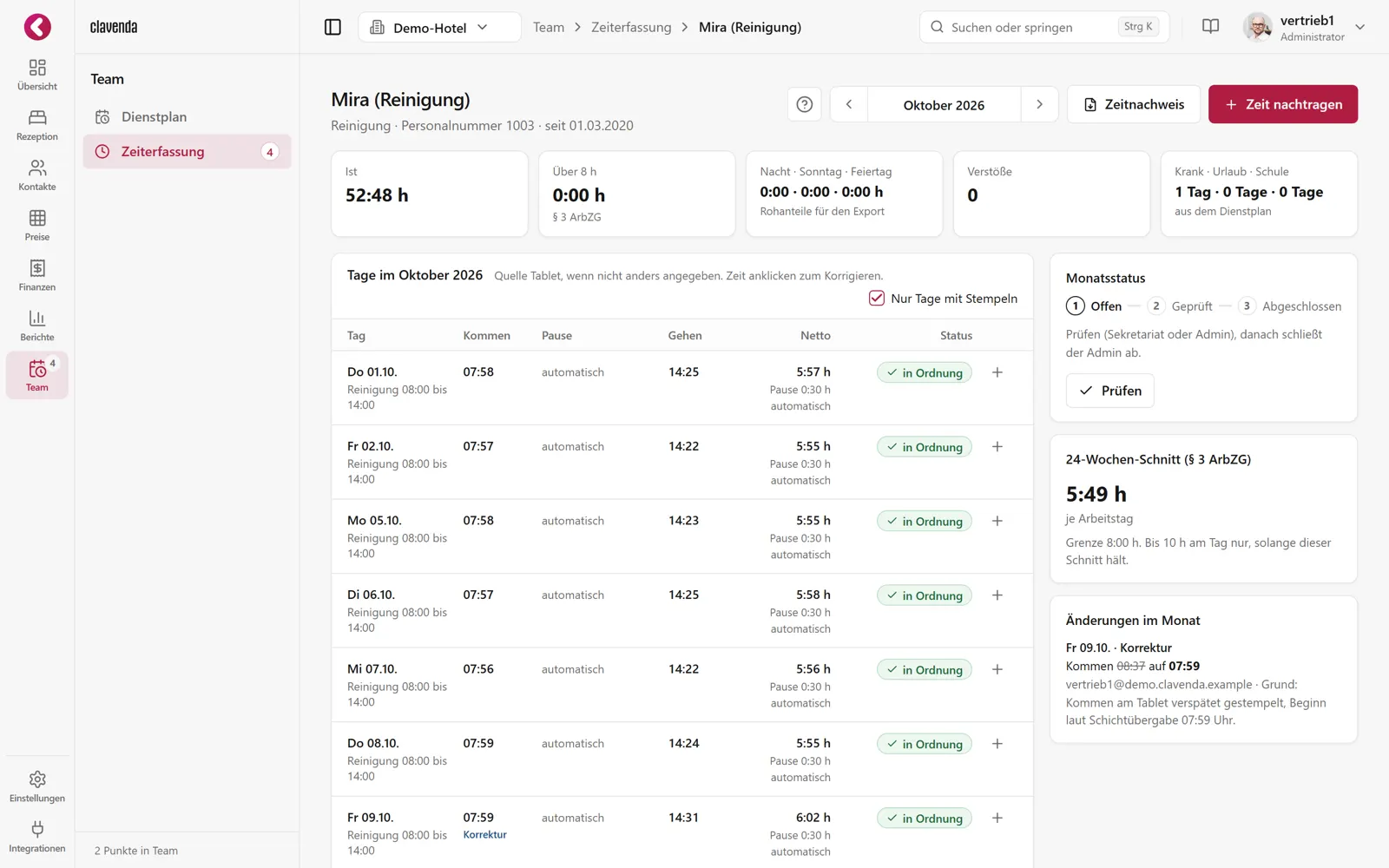
Task: Open the Preise section
Action: click(37, 226)
